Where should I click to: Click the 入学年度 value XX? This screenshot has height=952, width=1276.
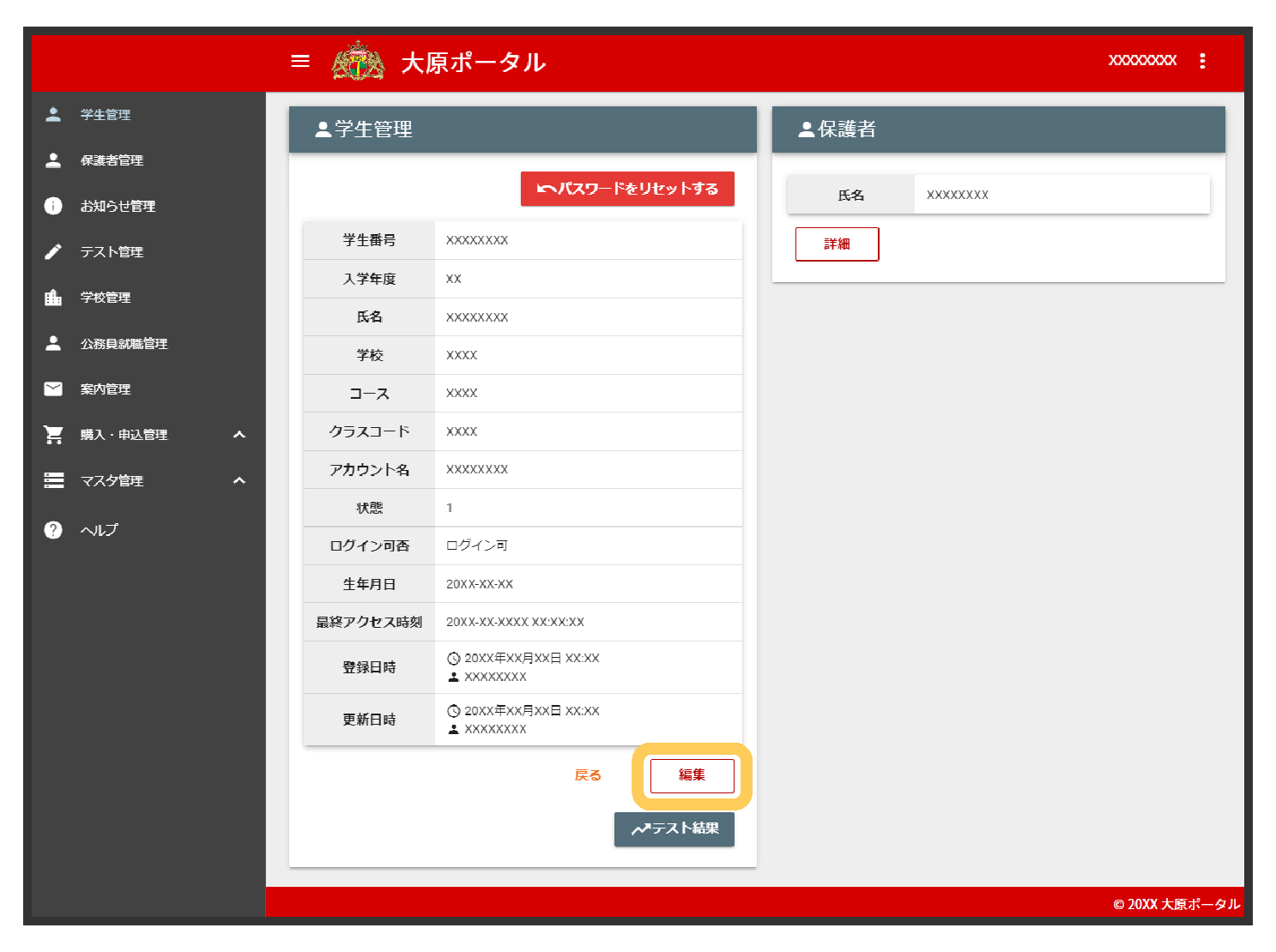point(454,279)
